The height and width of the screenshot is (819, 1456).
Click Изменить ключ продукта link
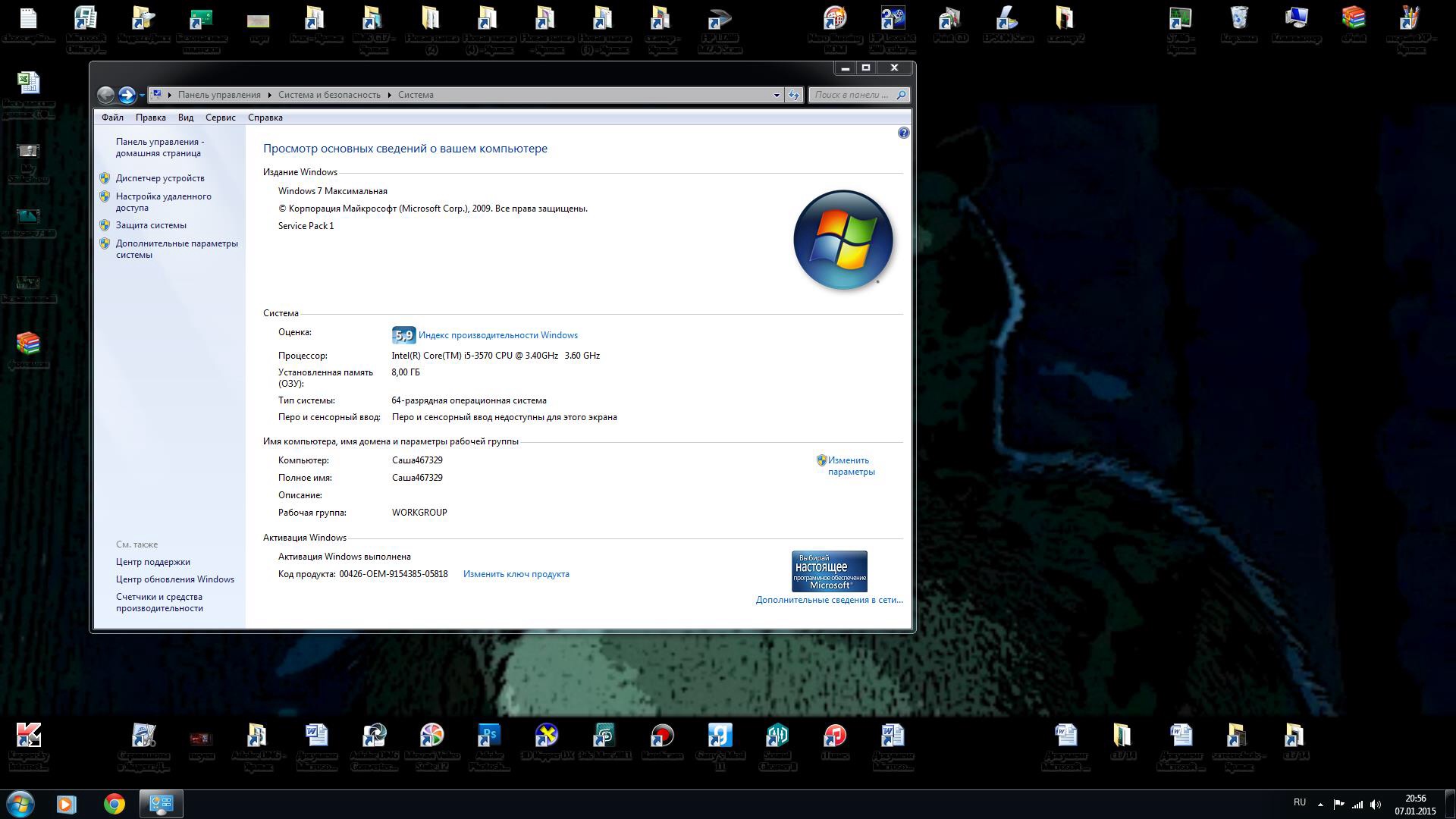(516, 574)
